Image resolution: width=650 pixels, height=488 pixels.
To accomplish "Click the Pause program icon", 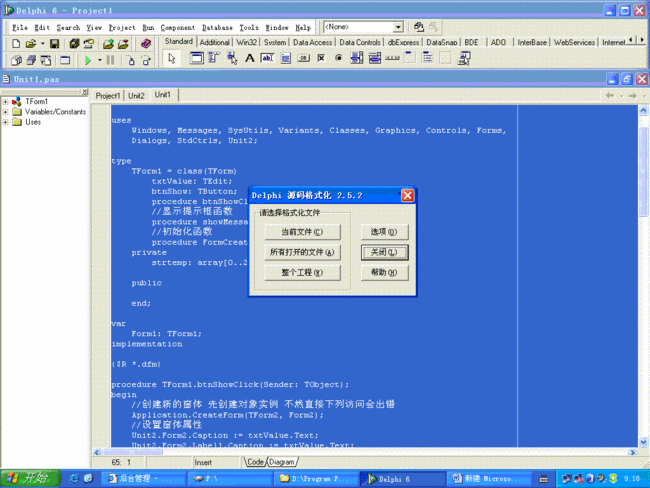I will (x=110, y=61).
